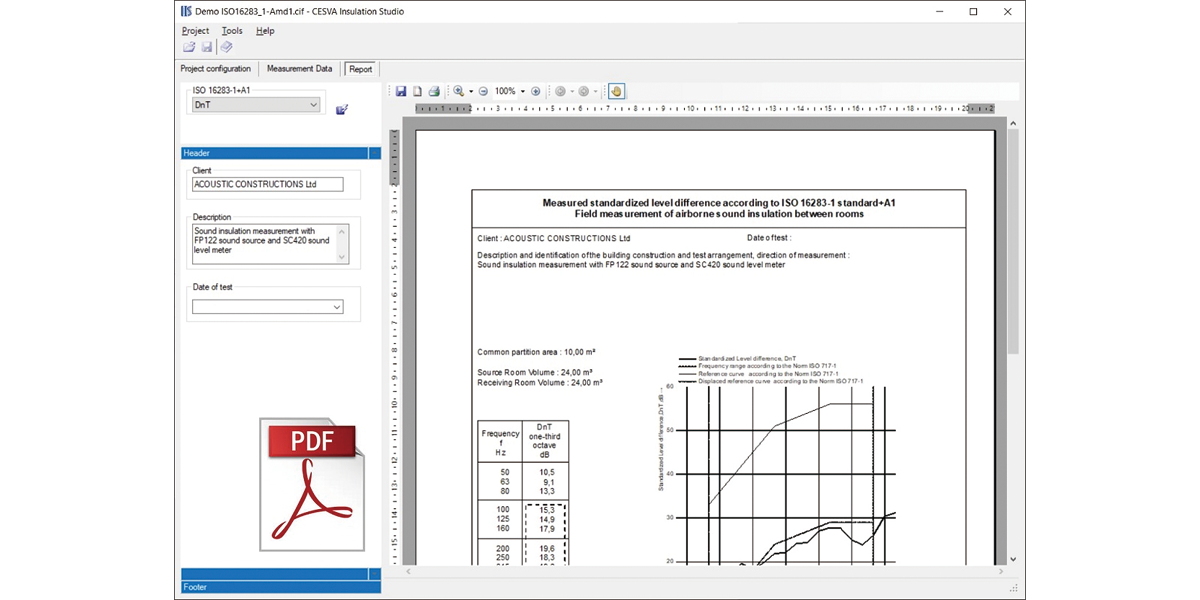Click the book icon in top toolbar

click(226, 47)
